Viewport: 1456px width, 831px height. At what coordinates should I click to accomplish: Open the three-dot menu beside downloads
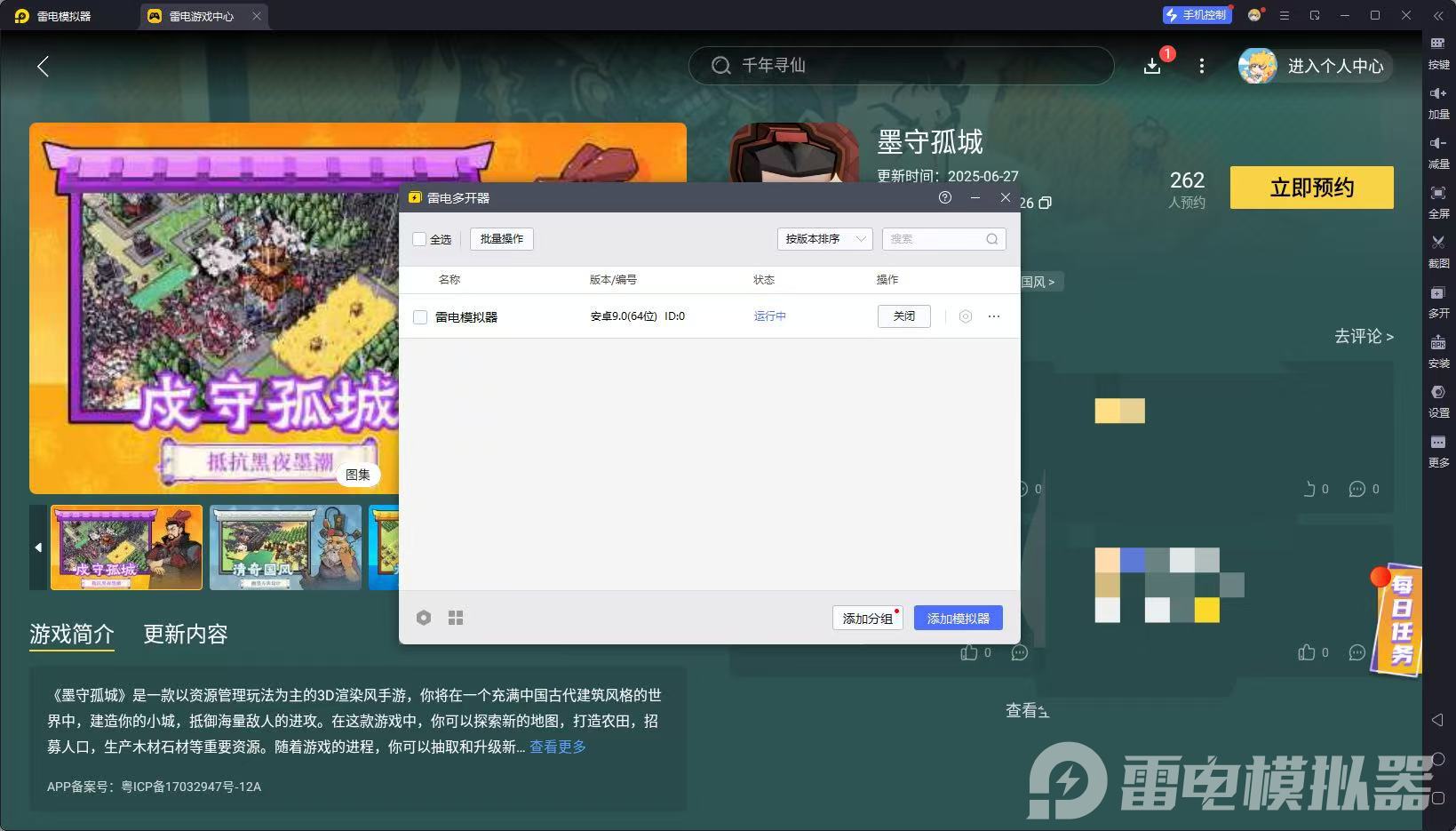pyautogui.click(x=1202, y=66)
